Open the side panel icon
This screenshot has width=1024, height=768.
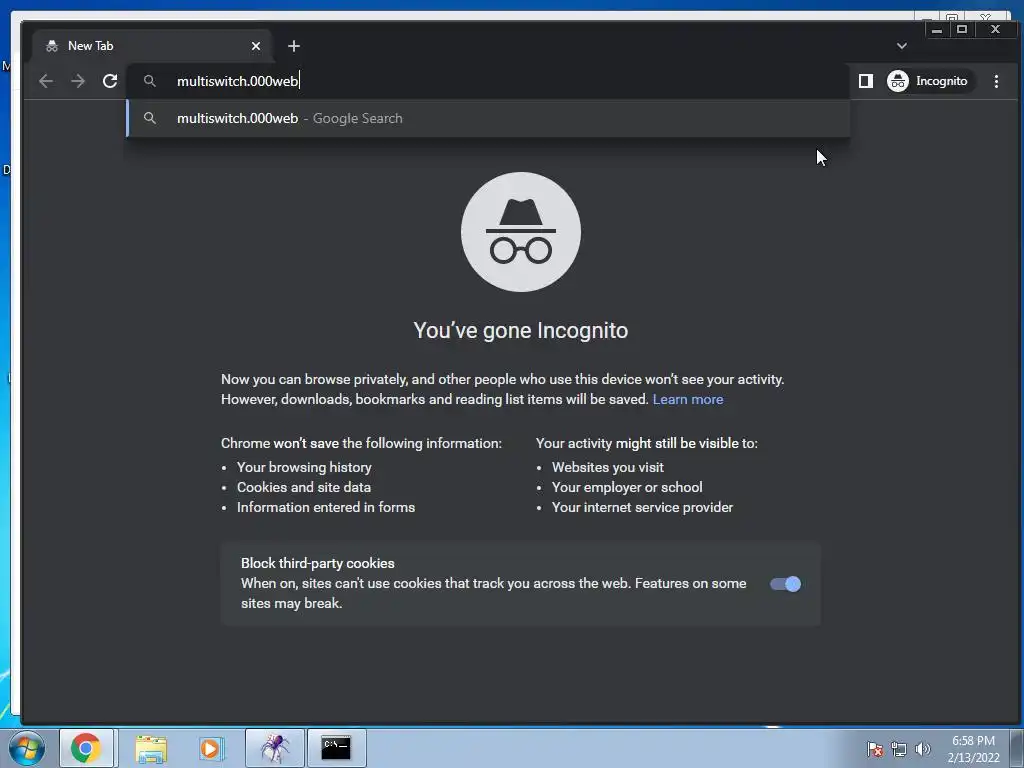tap(865, 81)
